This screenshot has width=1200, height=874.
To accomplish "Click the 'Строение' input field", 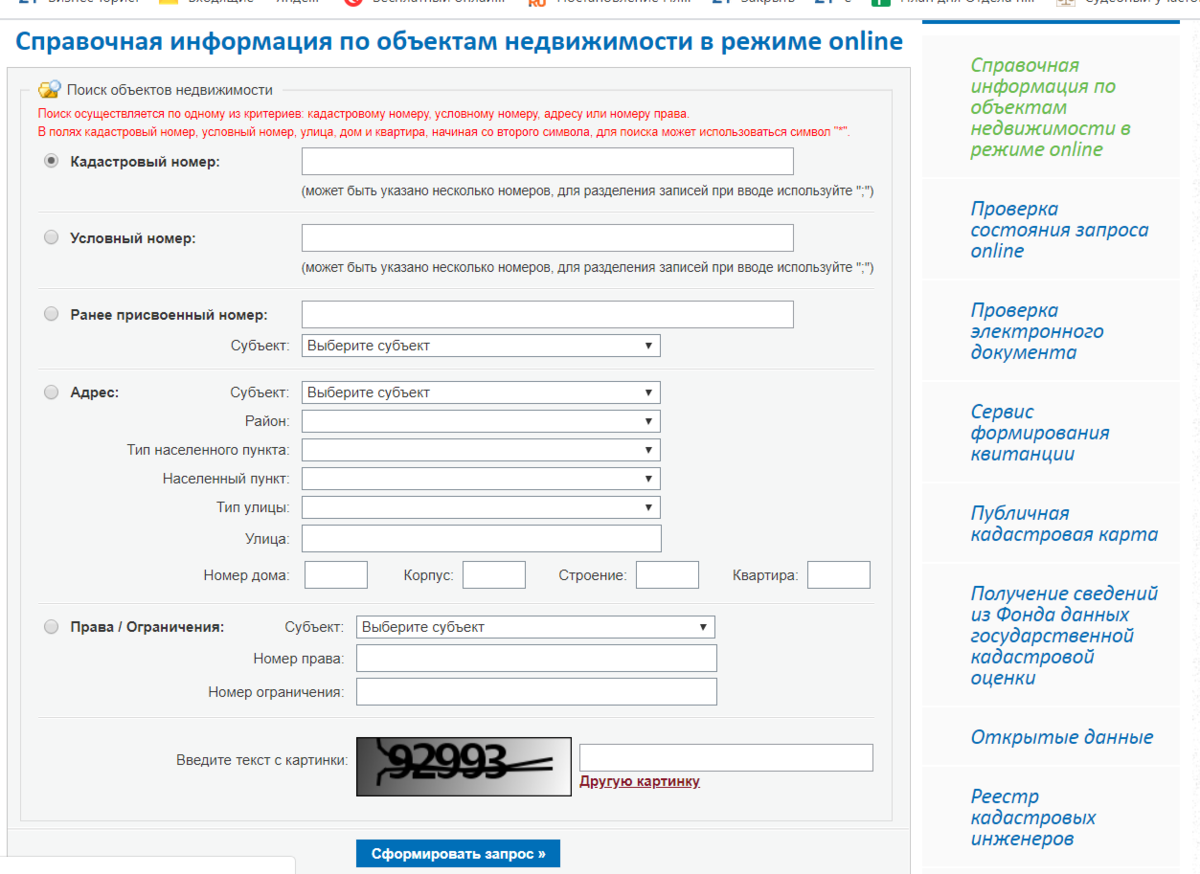I will click(667, 575).
